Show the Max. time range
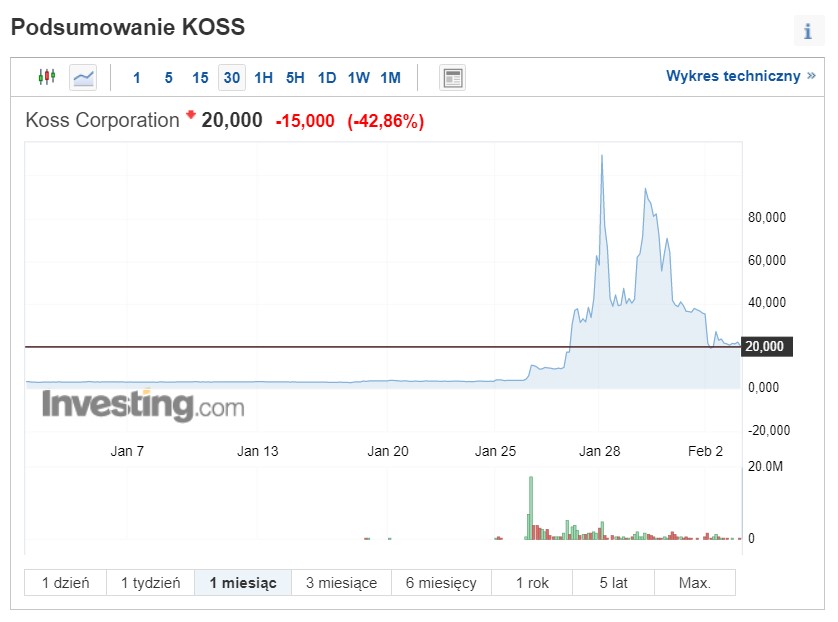838x622 pixels. [695, 582]
